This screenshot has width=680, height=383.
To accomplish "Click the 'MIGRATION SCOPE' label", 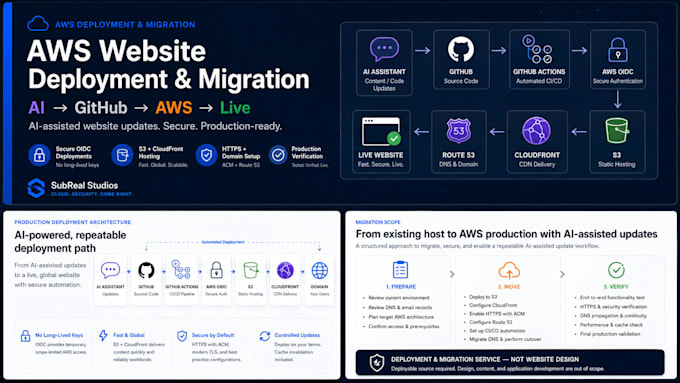I will coord(378,222).
